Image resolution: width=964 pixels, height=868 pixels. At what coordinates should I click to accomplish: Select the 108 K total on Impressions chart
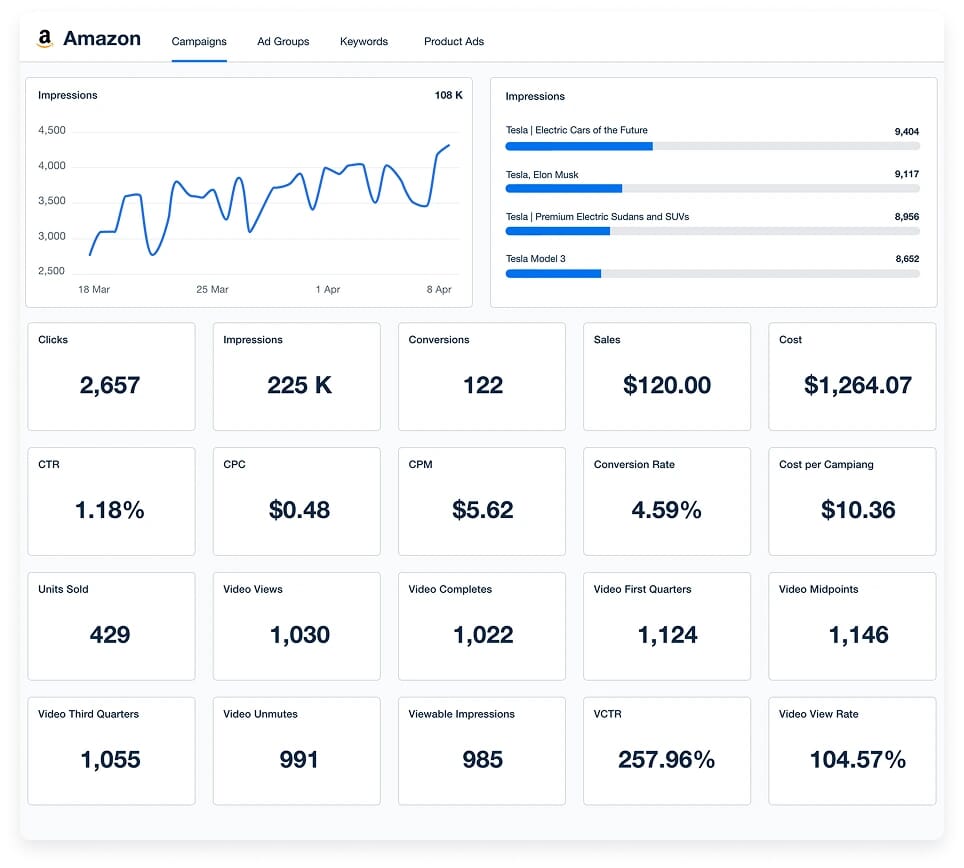pyautogui.click(x=448, y=95)
